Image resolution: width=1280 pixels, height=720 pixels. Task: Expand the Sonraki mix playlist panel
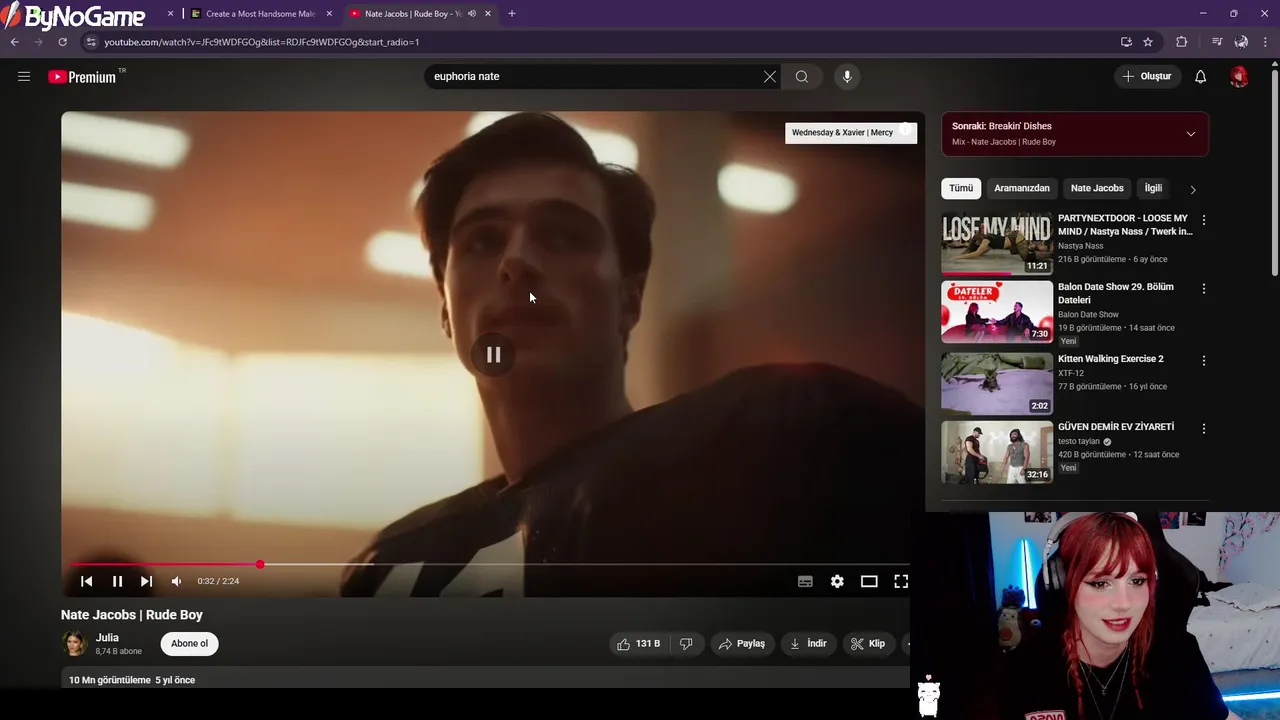tap(1190, 134)
